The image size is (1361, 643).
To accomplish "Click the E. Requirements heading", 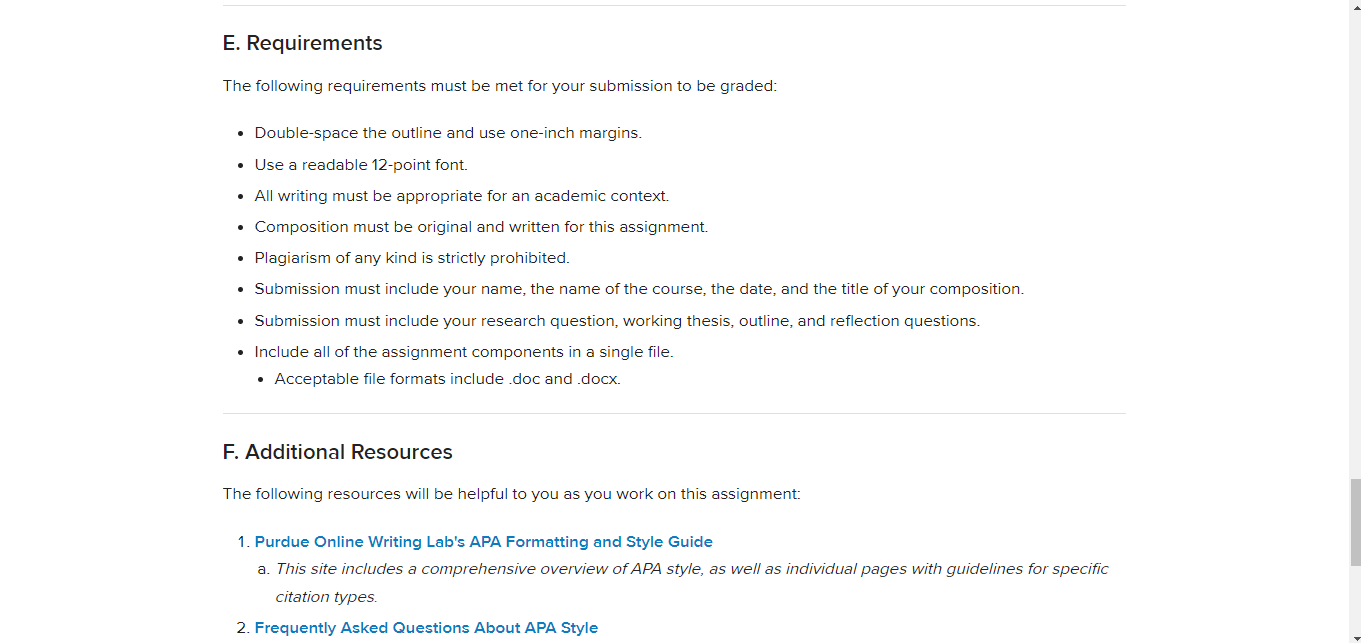I will tap(302, 43).
